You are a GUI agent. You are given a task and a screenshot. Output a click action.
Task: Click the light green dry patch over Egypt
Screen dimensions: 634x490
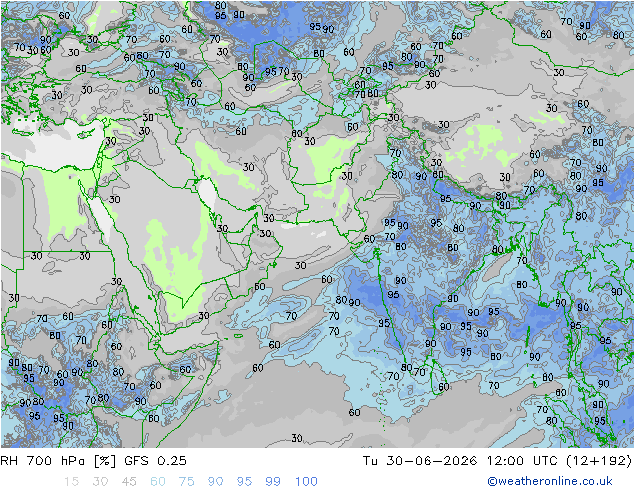(65, 202)
